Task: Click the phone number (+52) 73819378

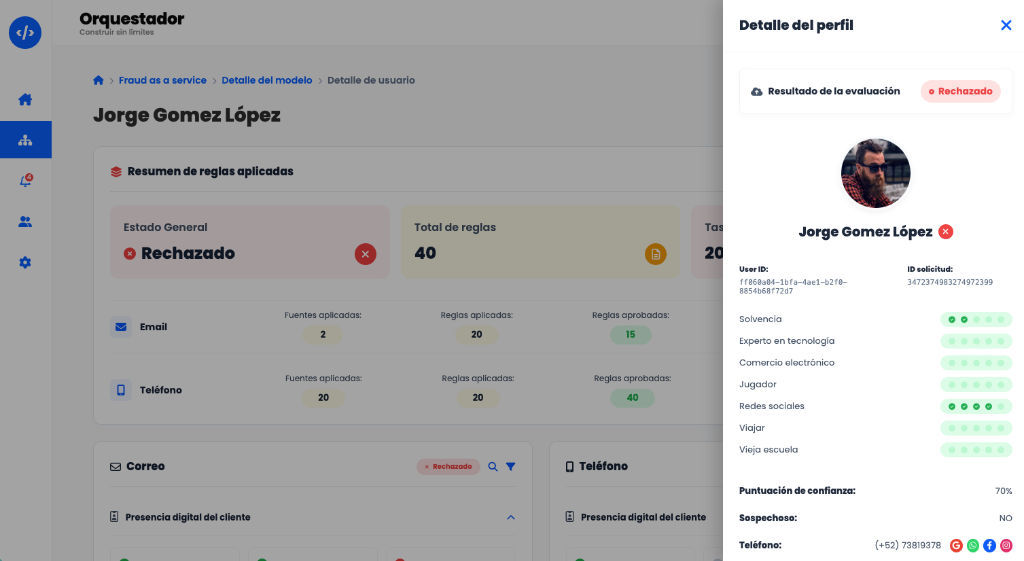Action: click(x=908, y=545)
